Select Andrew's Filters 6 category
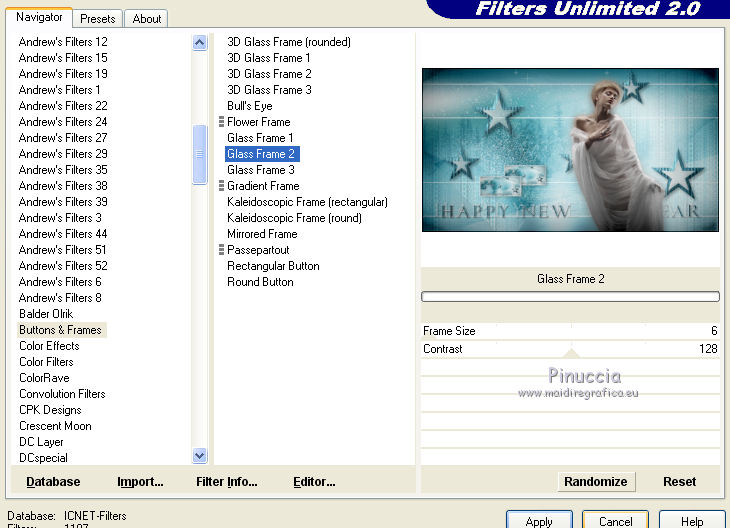This screenshot has width=730, height=528. 60,282
